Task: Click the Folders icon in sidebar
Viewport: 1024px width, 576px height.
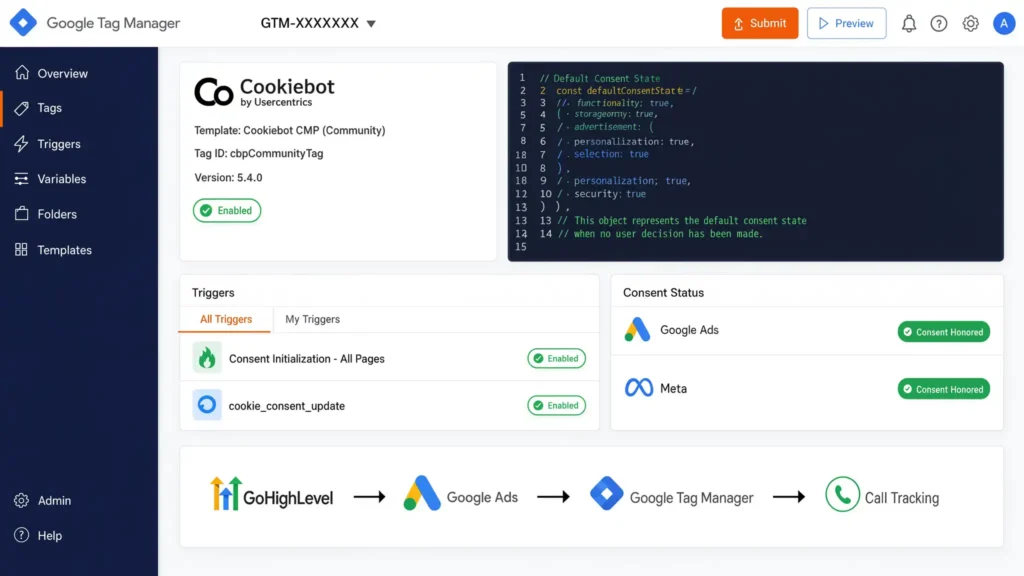Action: tap(22, 214)
